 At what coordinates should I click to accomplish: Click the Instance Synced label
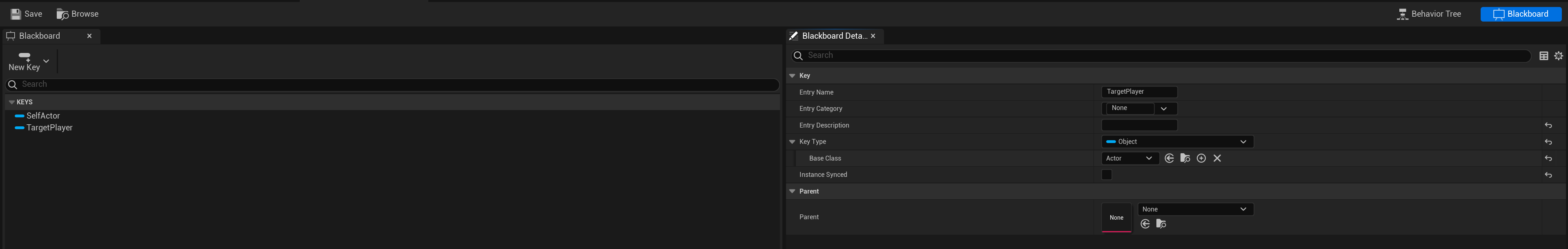pos(823,175)
